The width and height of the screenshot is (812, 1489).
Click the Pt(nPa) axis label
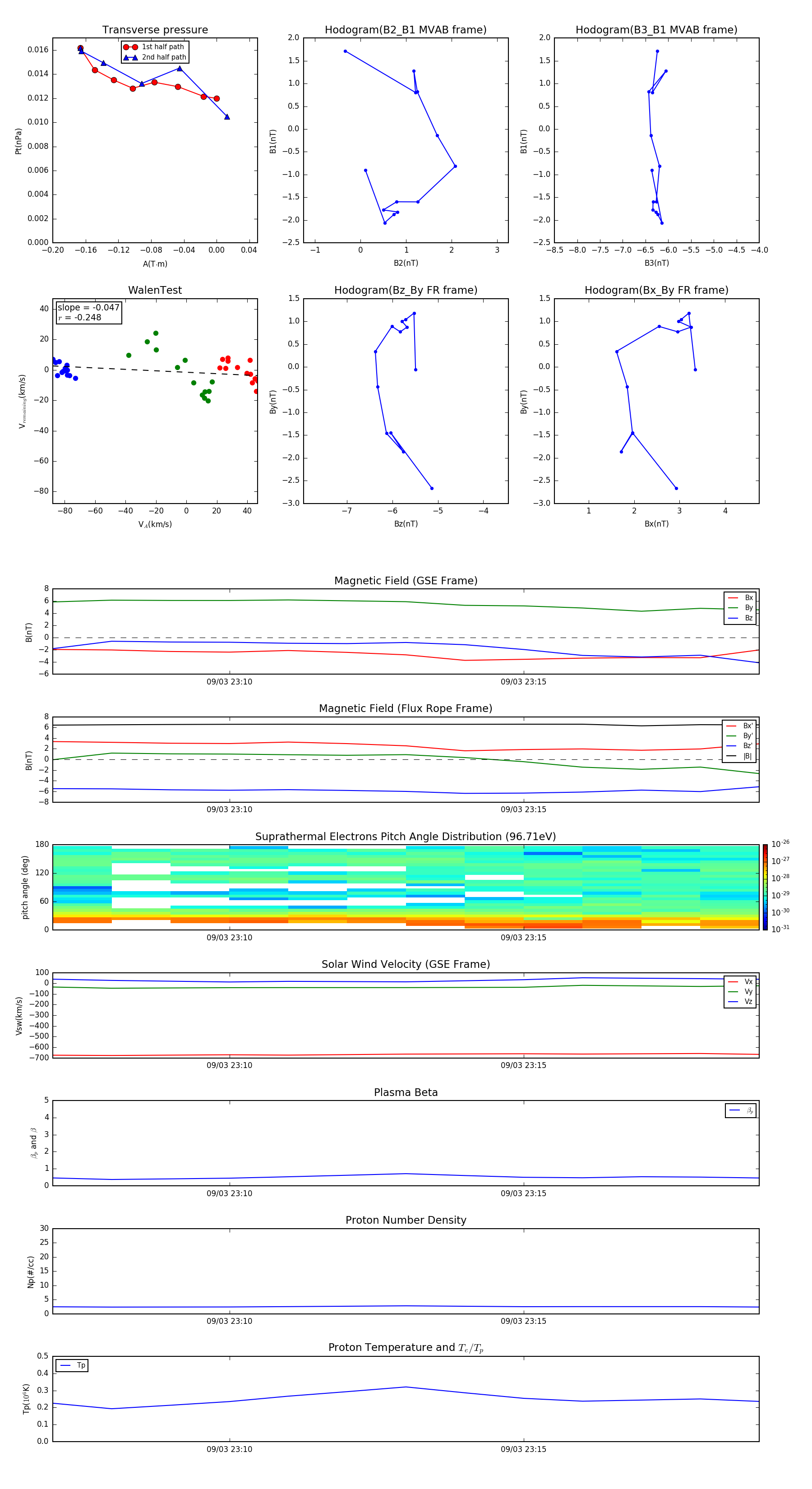pyautogui.click(x=18, y=141)
